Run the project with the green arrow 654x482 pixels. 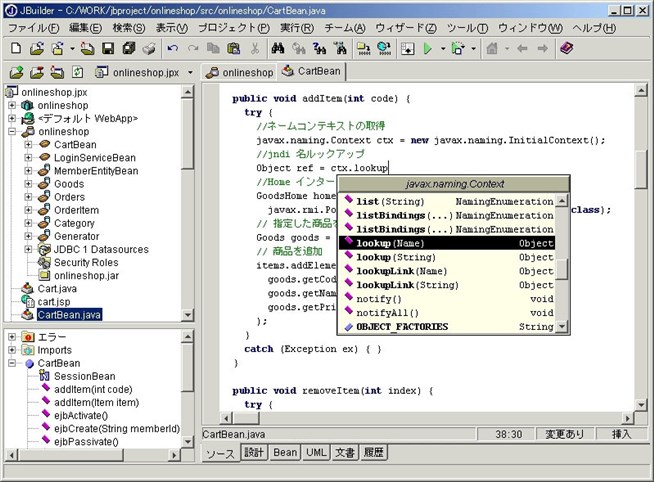pos(428,48)
